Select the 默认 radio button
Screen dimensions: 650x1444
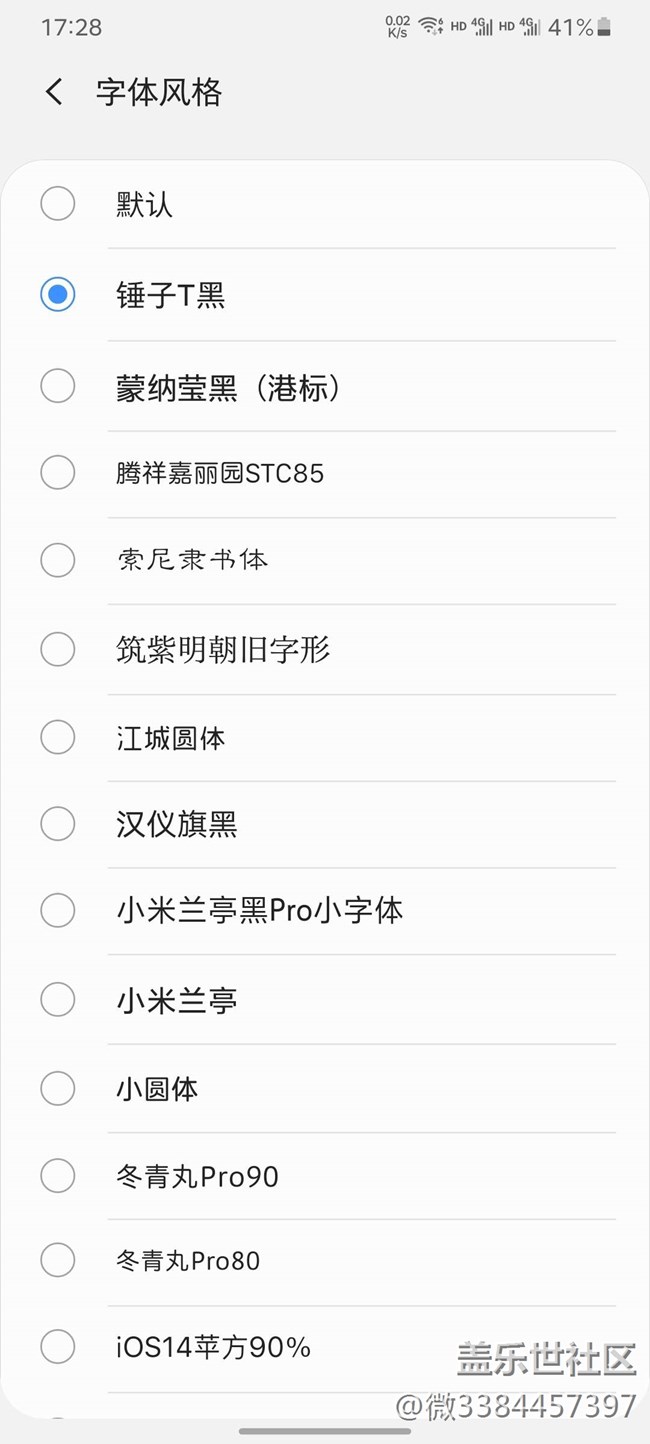pos(57,204)
